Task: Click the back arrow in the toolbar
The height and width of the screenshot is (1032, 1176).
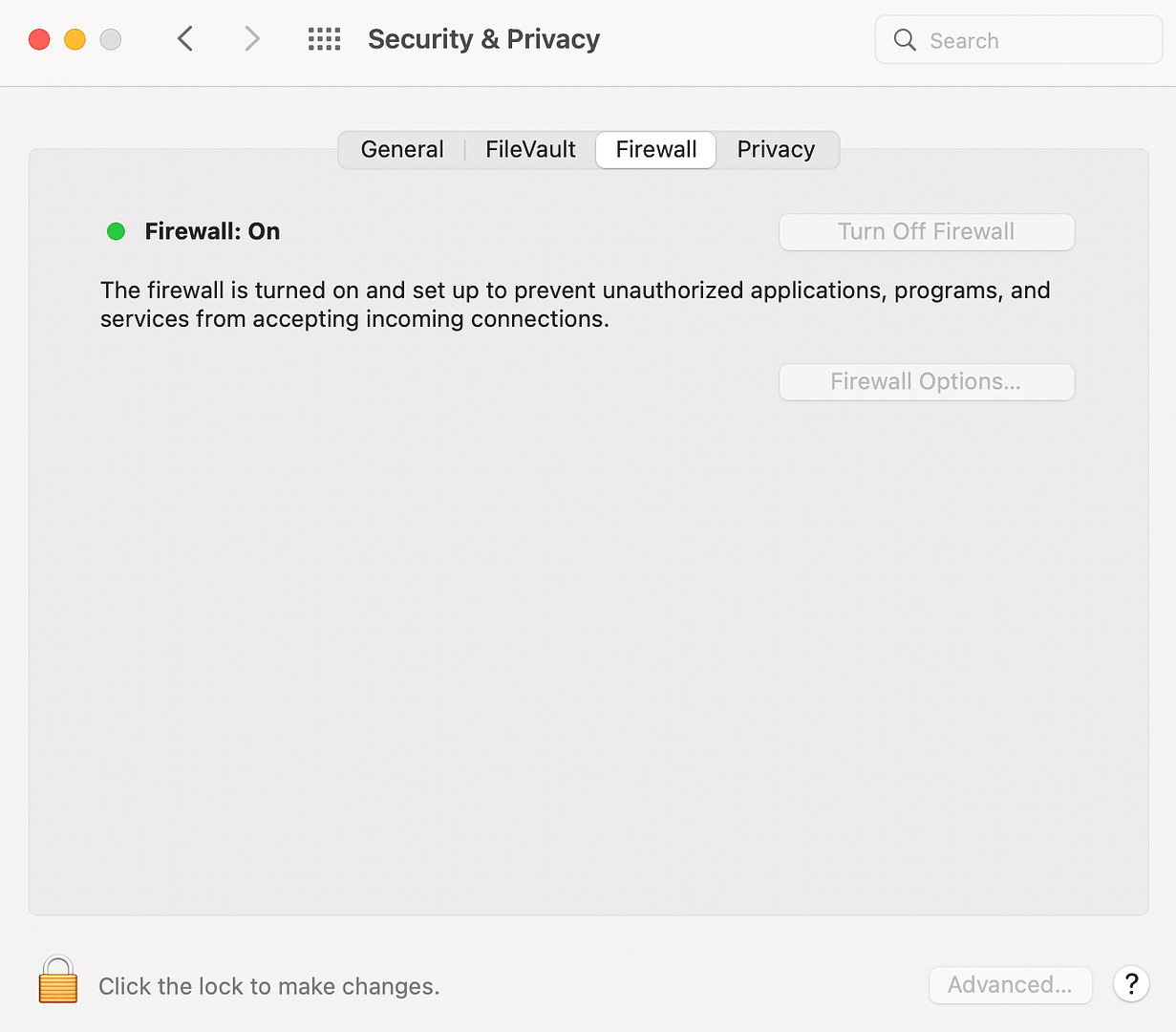Action: (184, 39)
